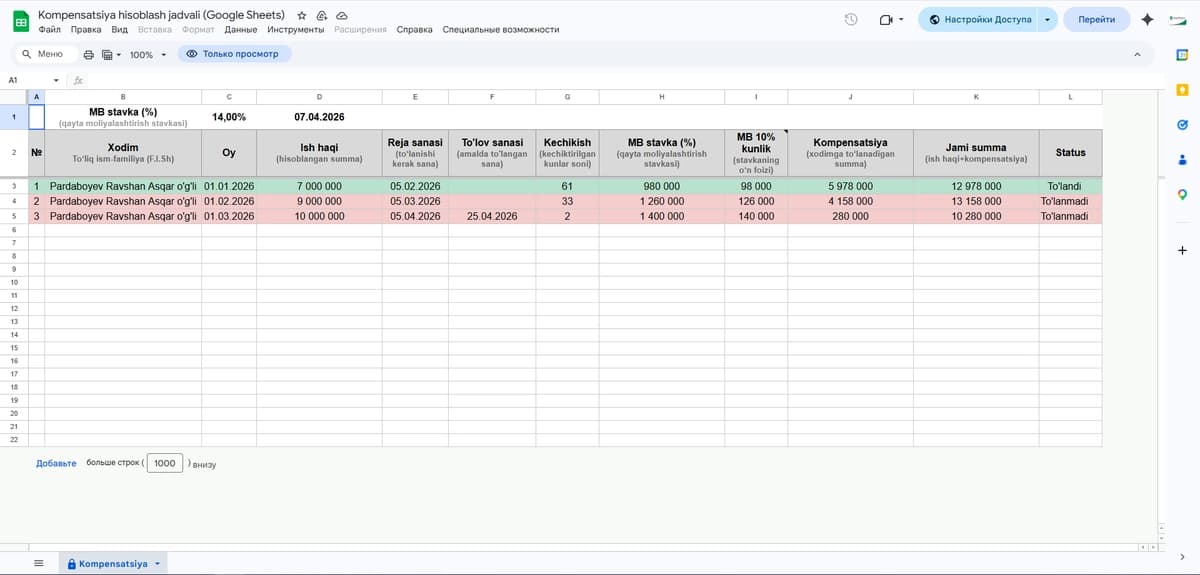
Task: Select the Kompensatsiya sheet tab
Action: pos(113,564)
